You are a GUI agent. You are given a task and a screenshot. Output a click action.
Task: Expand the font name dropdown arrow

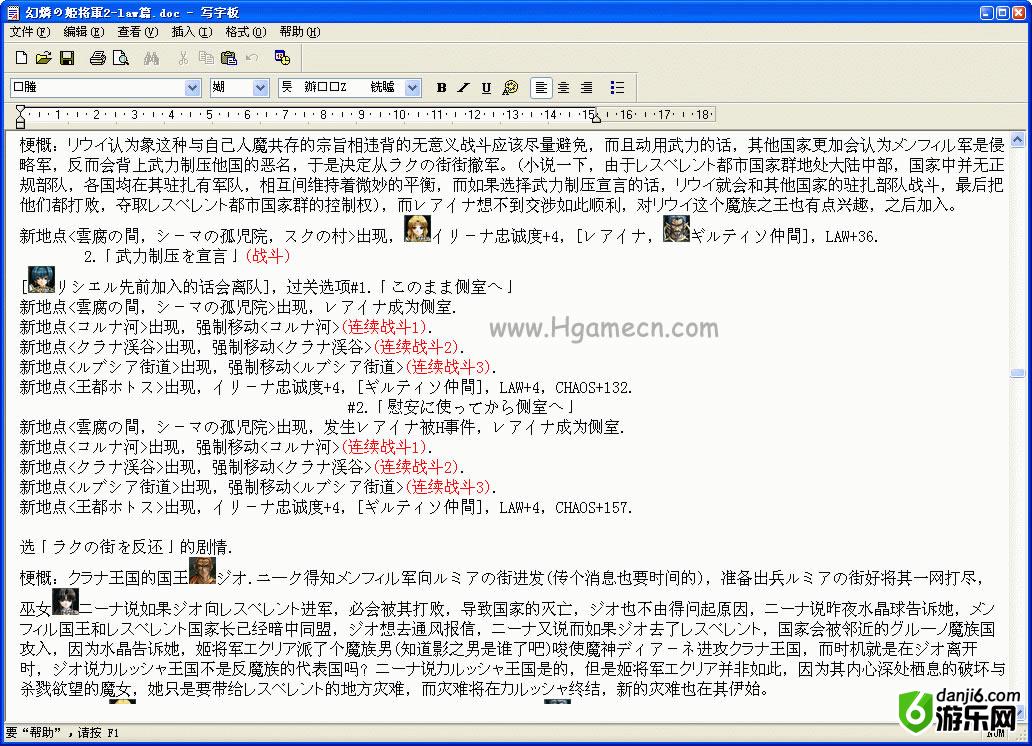pos(192,88)
